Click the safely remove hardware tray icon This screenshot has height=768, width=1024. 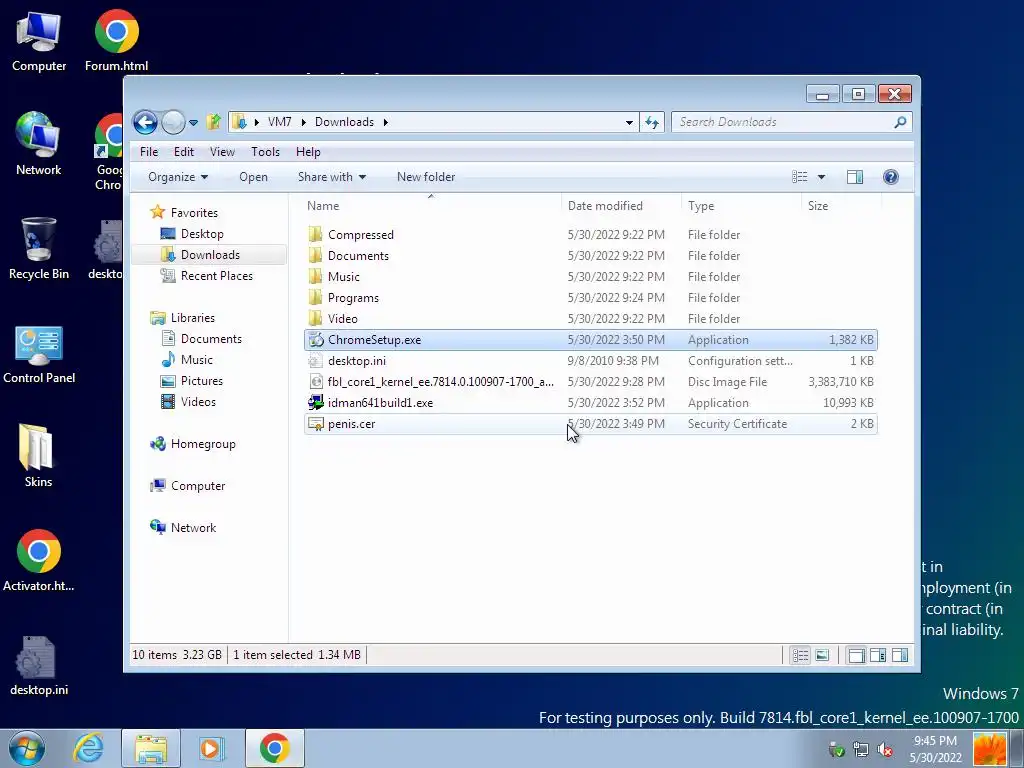tap(837, 750)
